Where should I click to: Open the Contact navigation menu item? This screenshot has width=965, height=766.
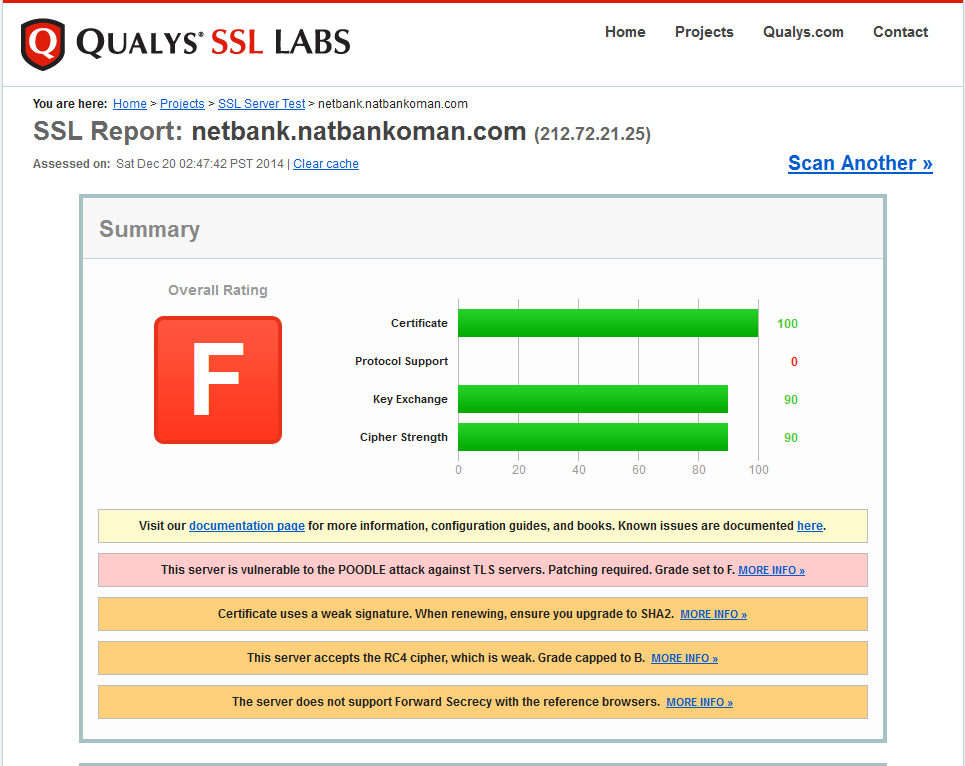900,32
